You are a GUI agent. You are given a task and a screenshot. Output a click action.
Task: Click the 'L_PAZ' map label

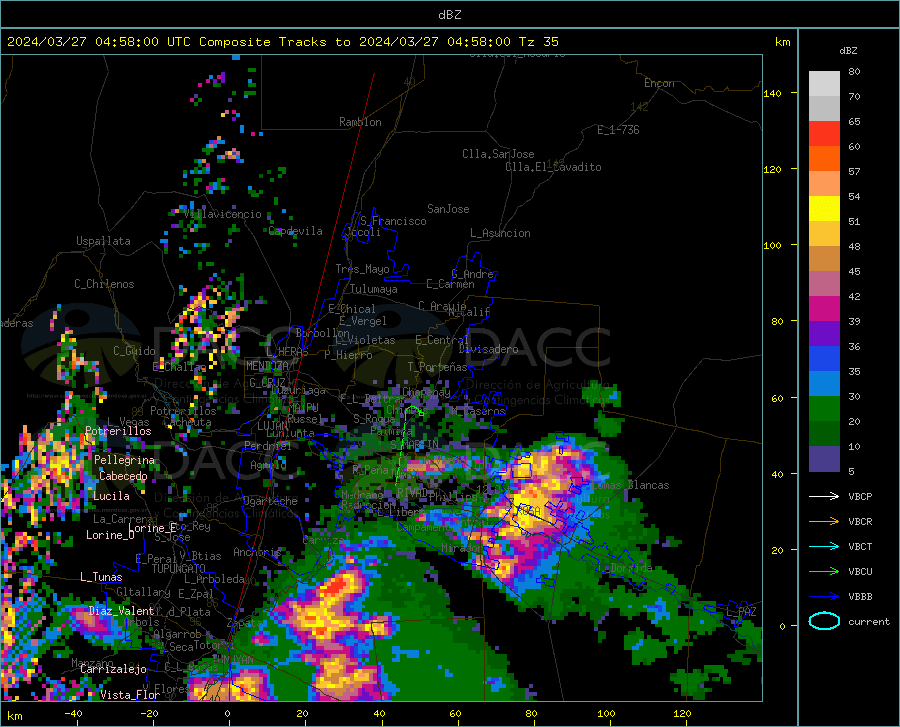point(742,612)
